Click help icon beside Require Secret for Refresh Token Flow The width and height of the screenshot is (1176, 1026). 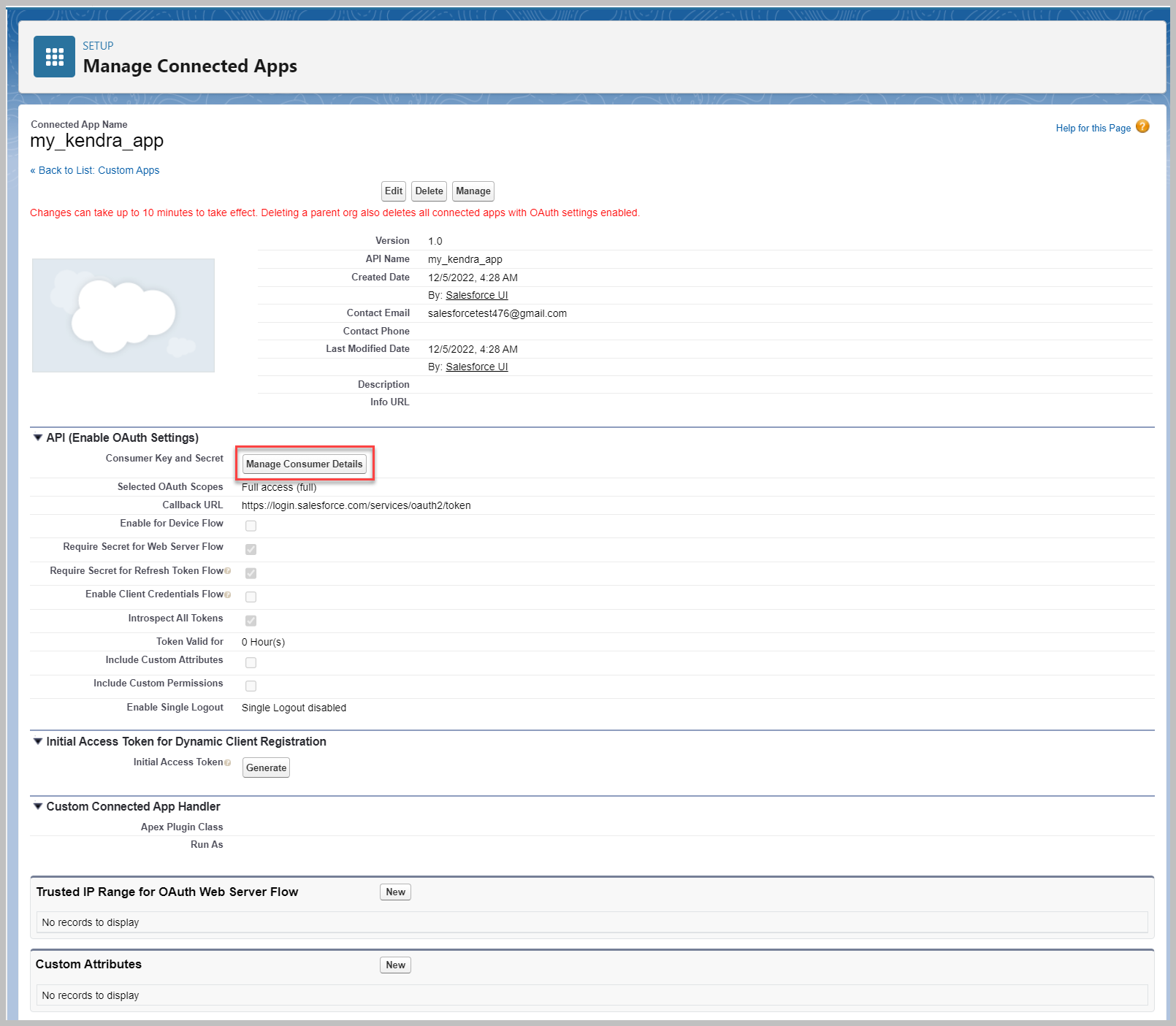point(228,571)
